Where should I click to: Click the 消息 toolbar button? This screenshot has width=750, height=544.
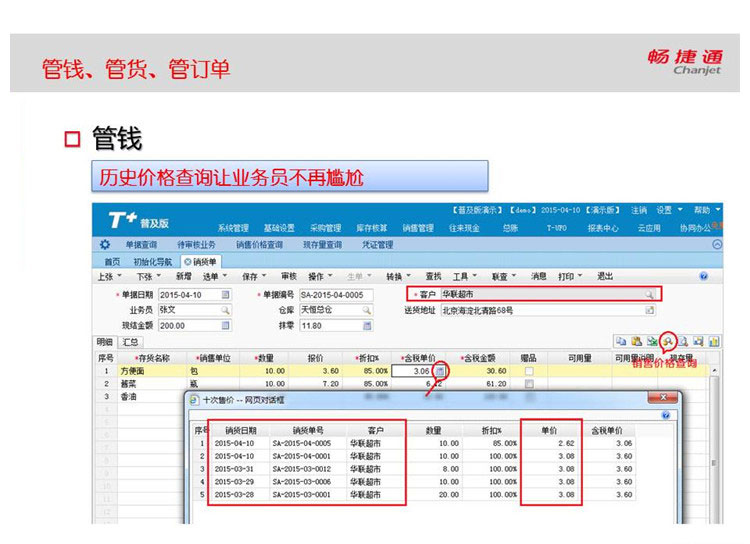click(x=539, y=276)
